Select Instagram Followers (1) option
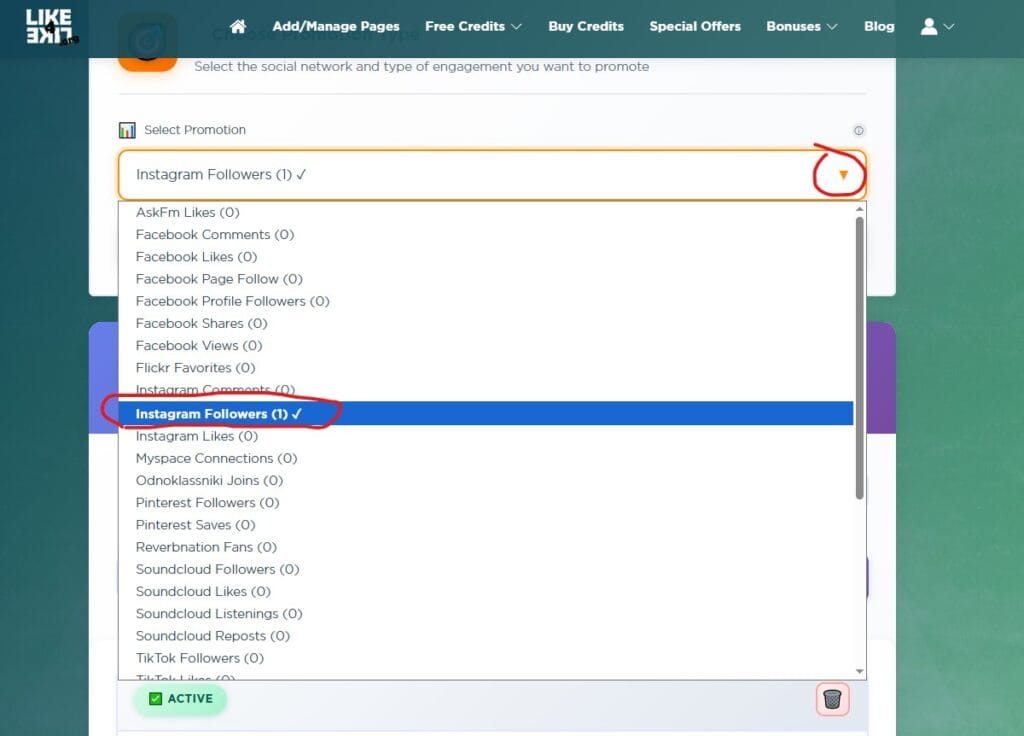The height and width of the screenshot is (736, 1024). click(220, 414)
